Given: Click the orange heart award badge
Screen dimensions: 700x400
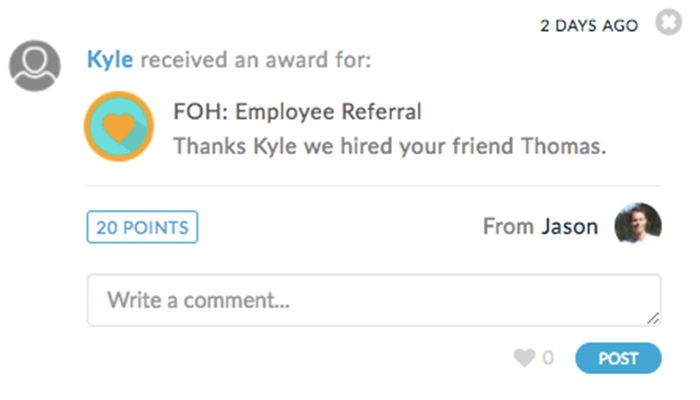Looking at the screenshot, I should pyautogui.click(x=119, y=126).
